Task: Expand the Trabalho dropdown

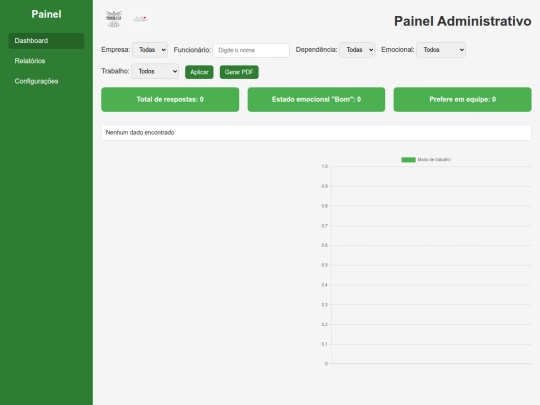Action: 155,71
